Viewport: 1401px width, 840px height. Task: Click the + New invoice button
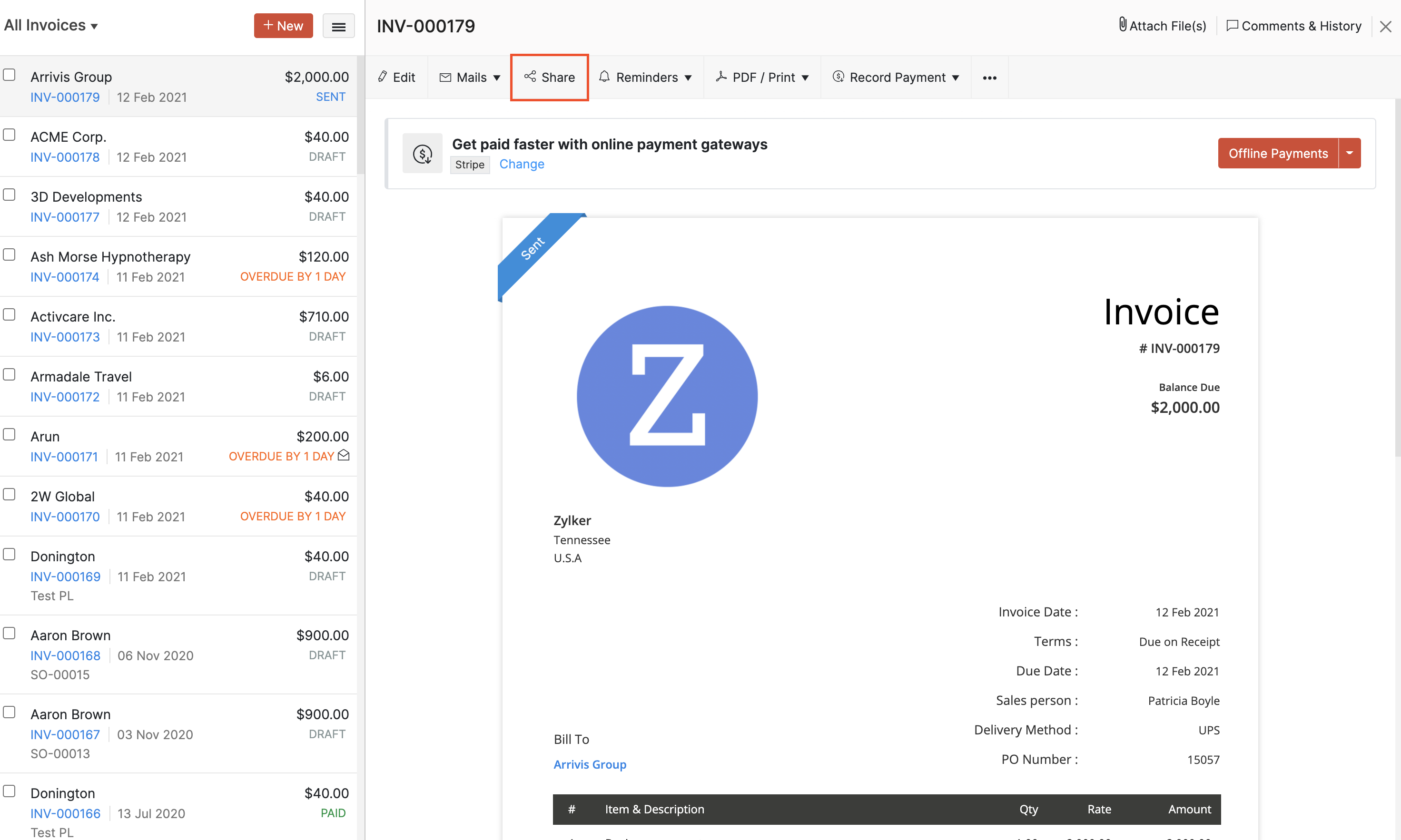283,26
